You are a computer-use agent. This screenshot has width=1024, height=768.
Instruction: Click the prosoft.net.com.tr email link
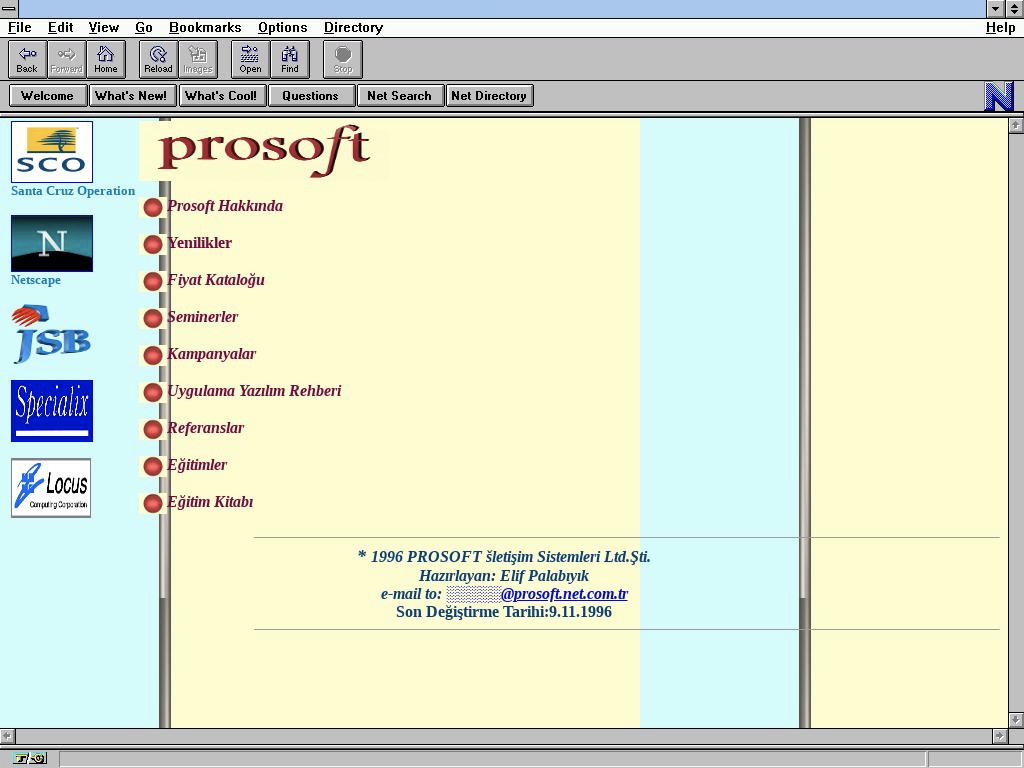(564, 594)
